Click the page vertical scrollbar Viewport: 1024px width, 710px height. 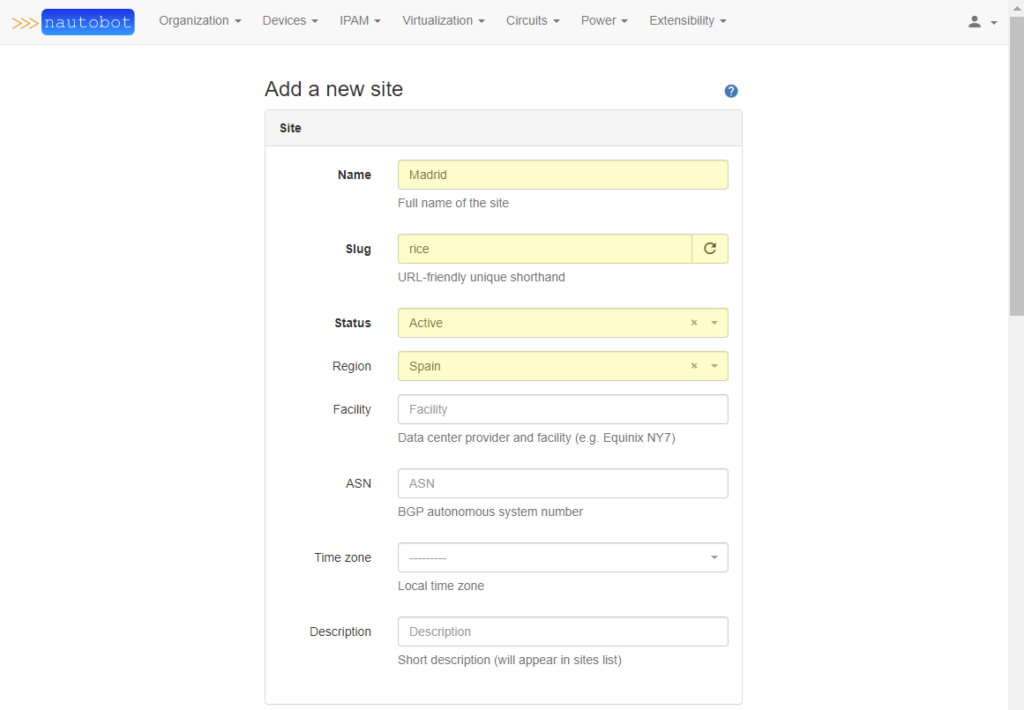(1017, 167)
